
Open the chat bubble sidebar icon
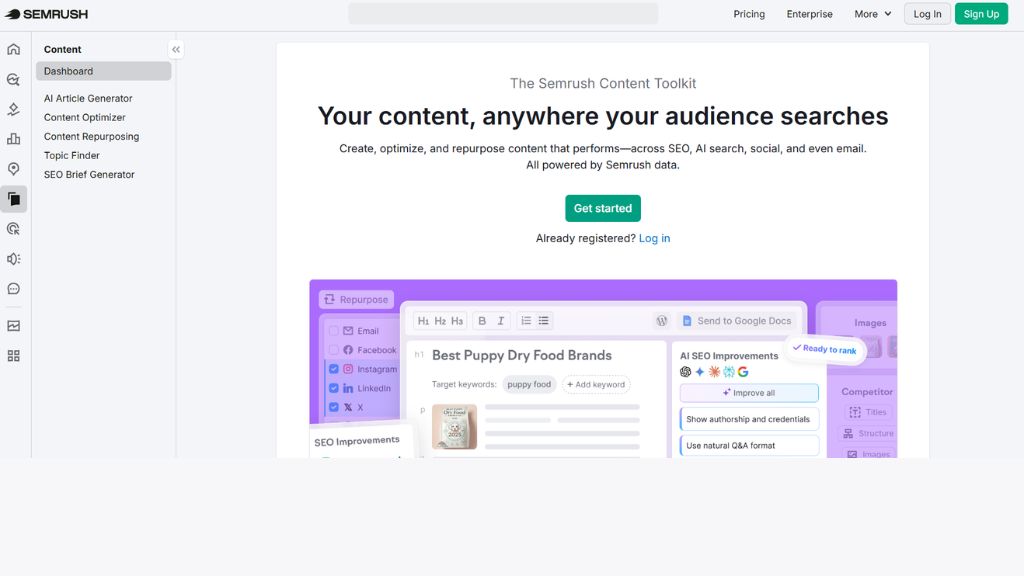(x=14, y=289)
